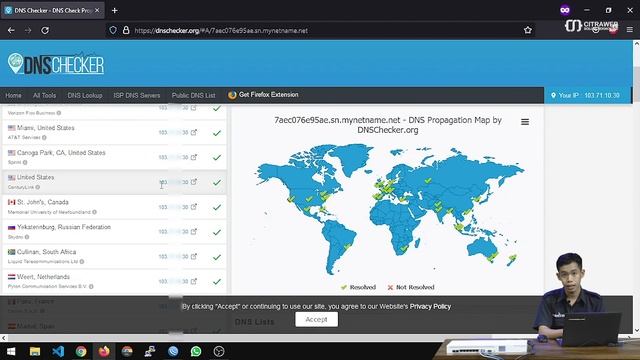Select the Miami, United States row text

(x=46, y=128)
